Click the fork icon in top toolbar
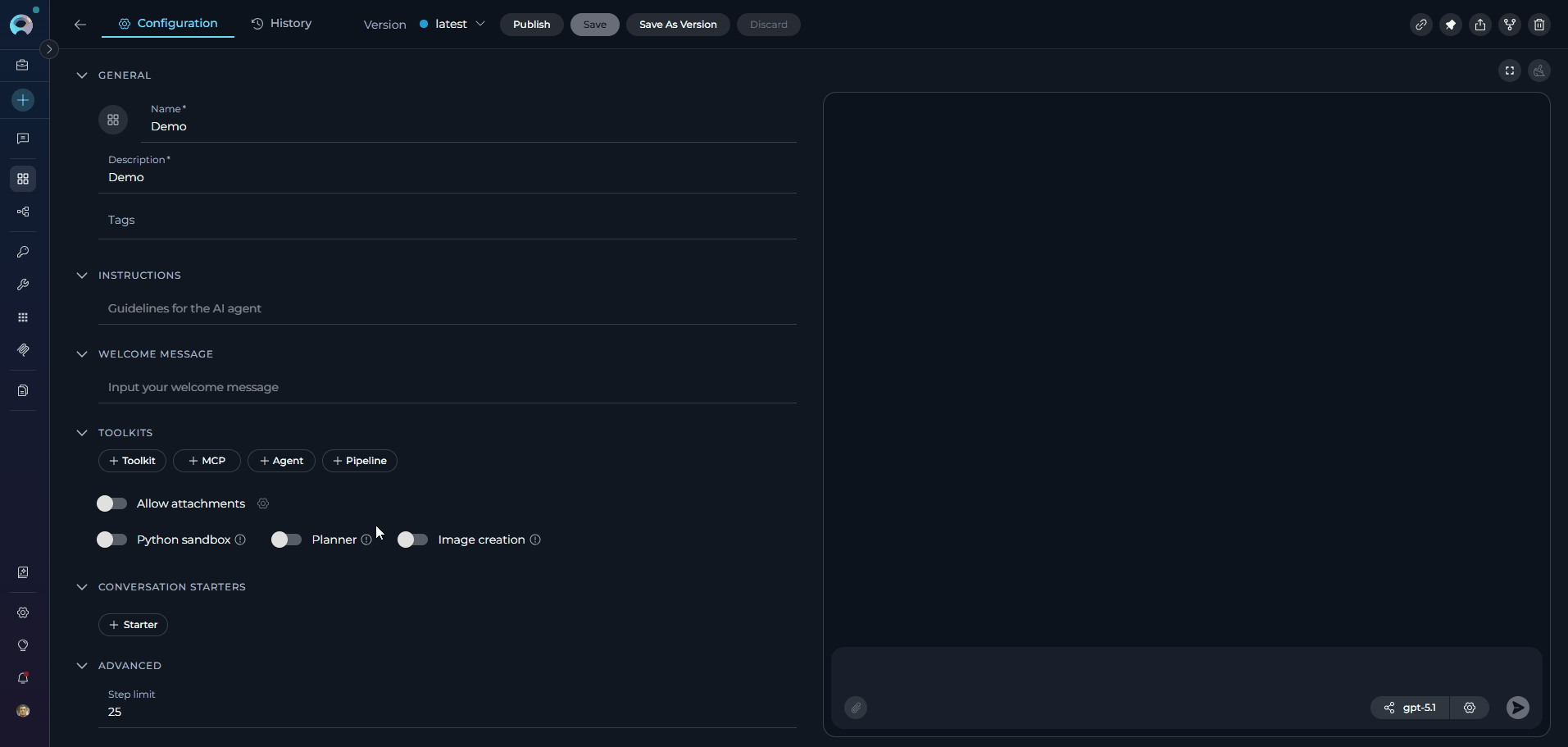The width and height of the screenshot is (1568, 747). pyautogui.click(x=1509, y=25)
